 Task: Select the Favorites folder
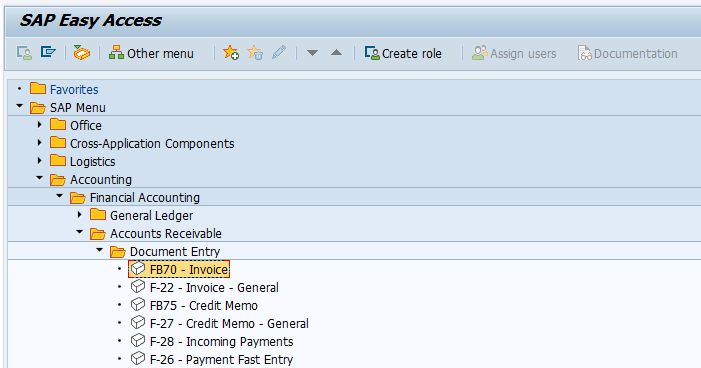point(74,89)
